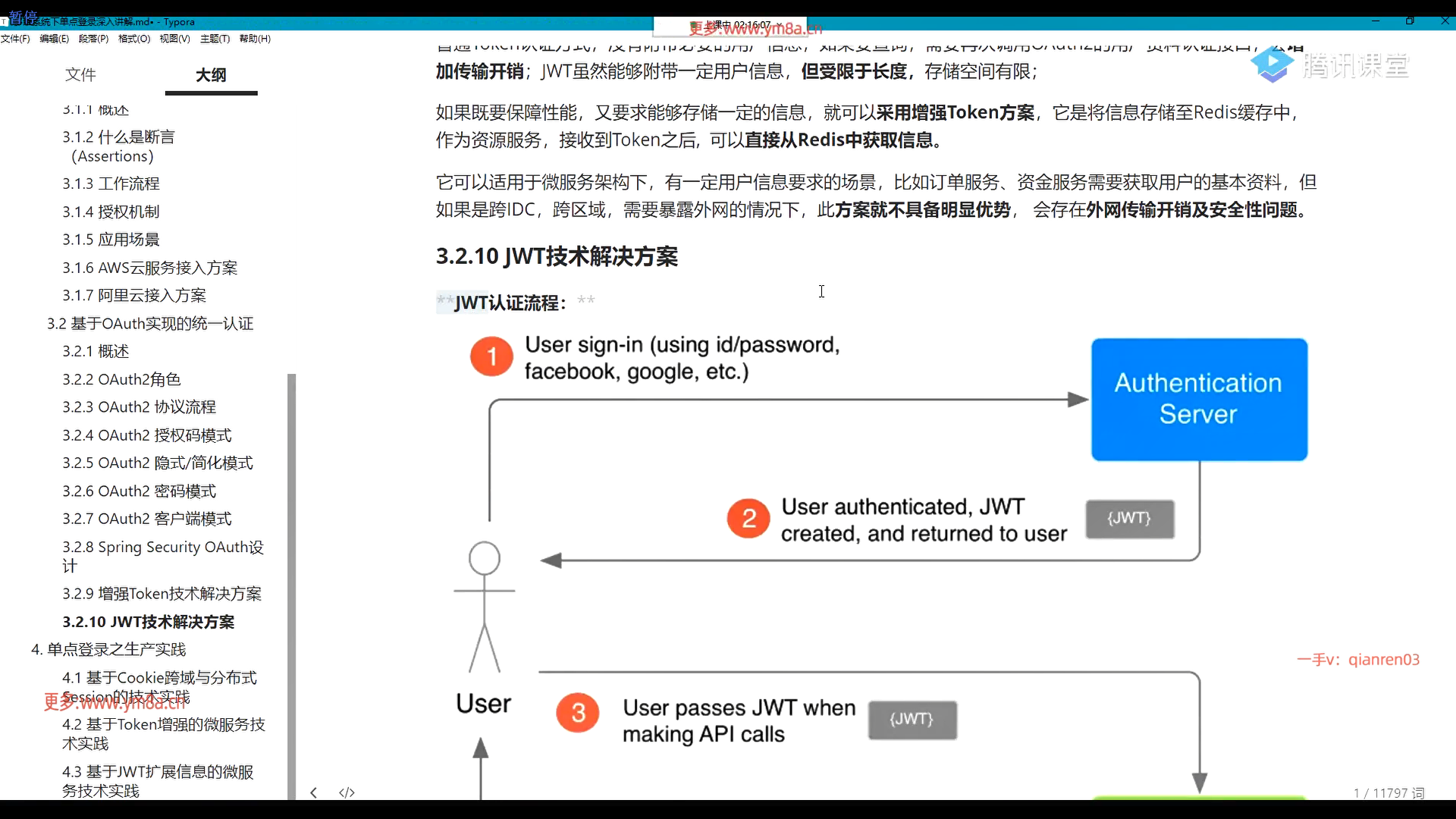1456x819 pixels.
Task: Go to 3.2.9 增强Token技术解决方案 outline item
Action: tap(162, 594)
